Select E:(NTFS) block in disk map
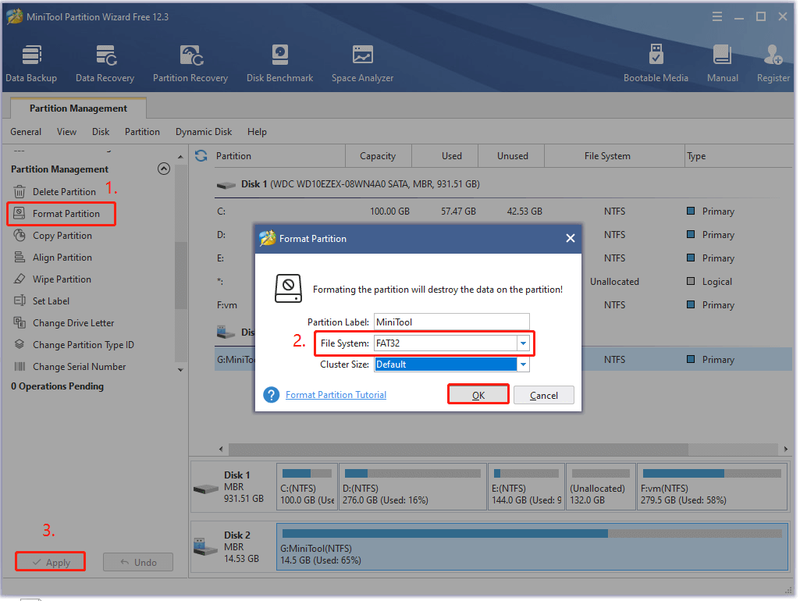 [x=526, y=487]
